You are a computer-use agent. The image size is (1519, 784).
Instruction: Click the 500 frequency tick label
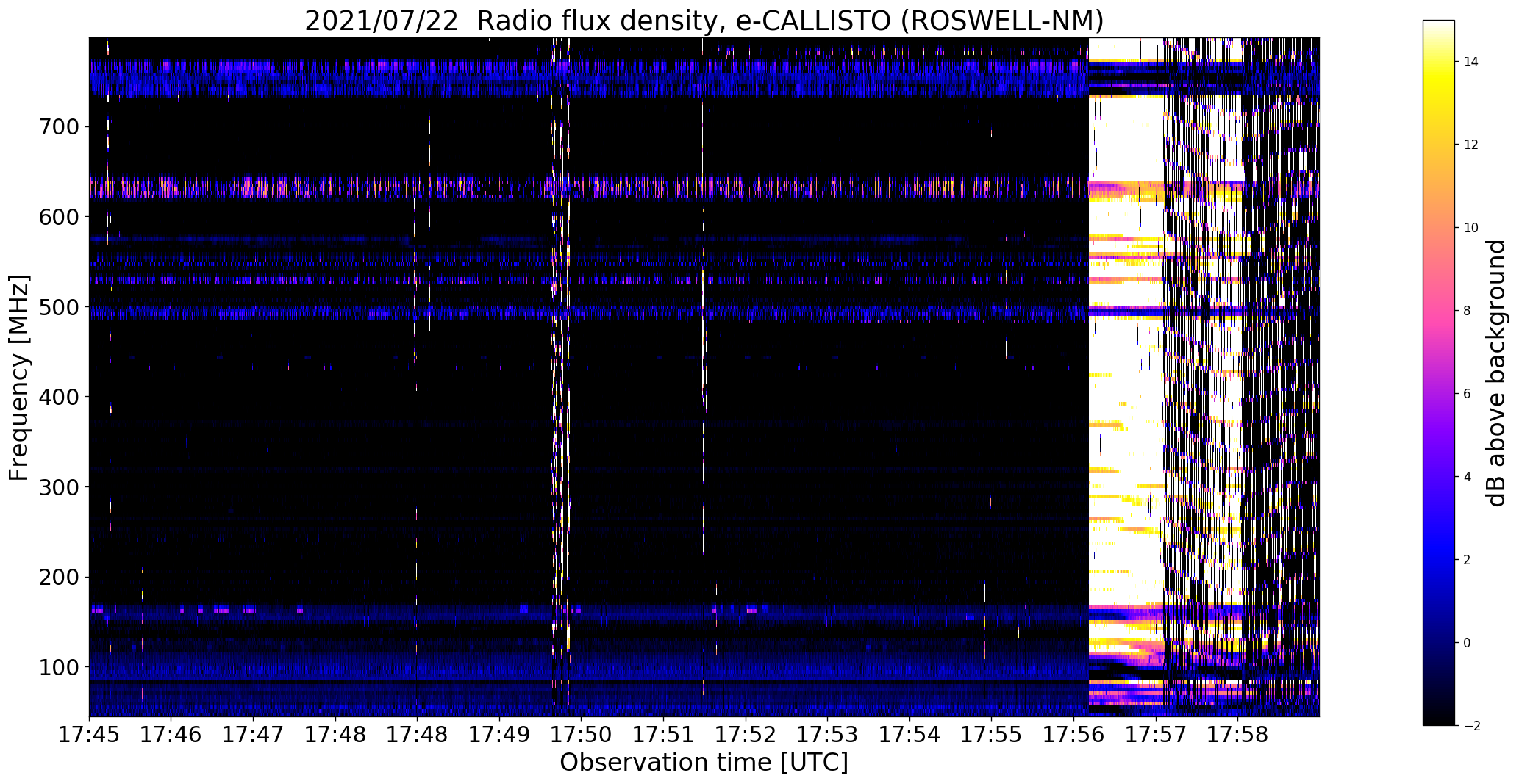click(57, 307)
